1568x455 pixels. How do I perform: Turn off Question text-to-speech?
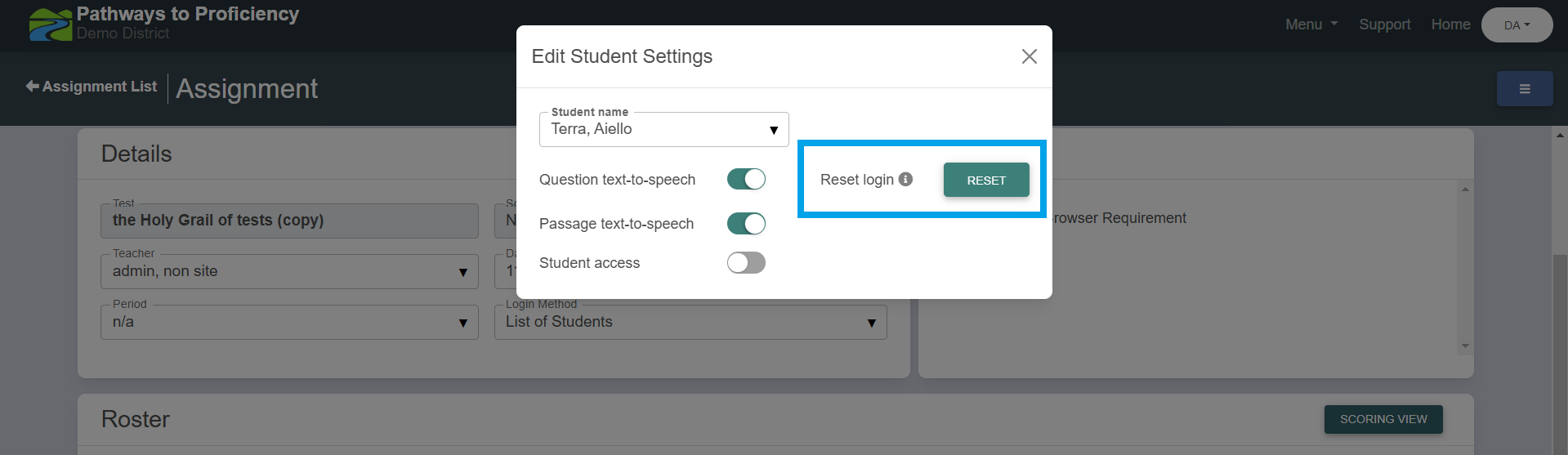(x=746, y=180)
